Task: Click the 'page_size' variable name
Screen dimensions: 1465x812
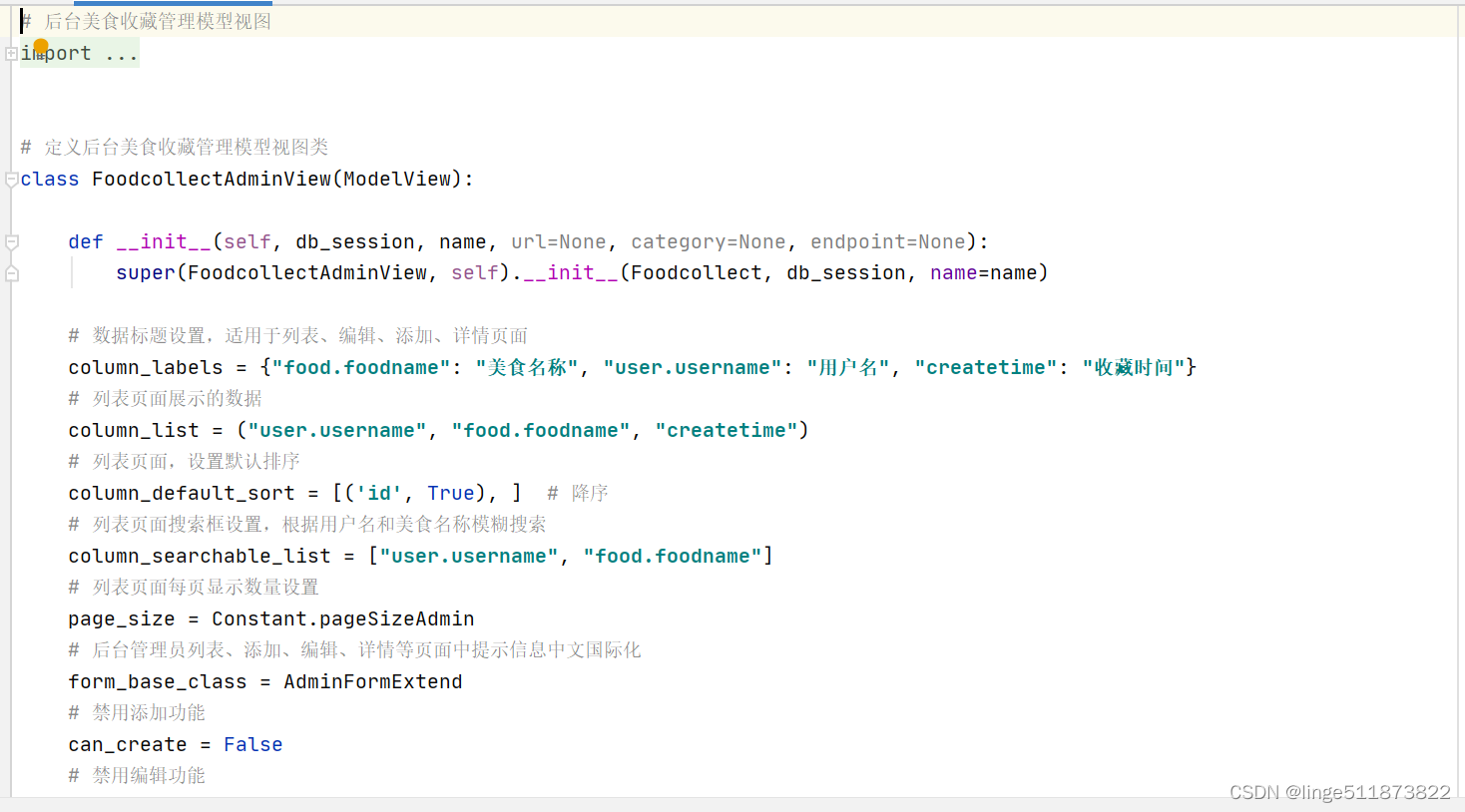Action: 122,619
